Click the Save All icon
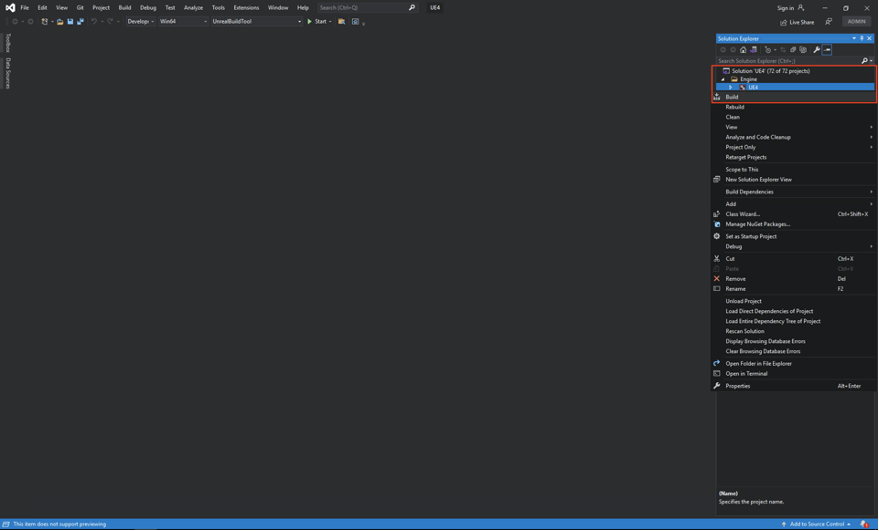Image resolution: width=879 pixels, height=531 pixels. pyautogui.click(x=80, y=21)
